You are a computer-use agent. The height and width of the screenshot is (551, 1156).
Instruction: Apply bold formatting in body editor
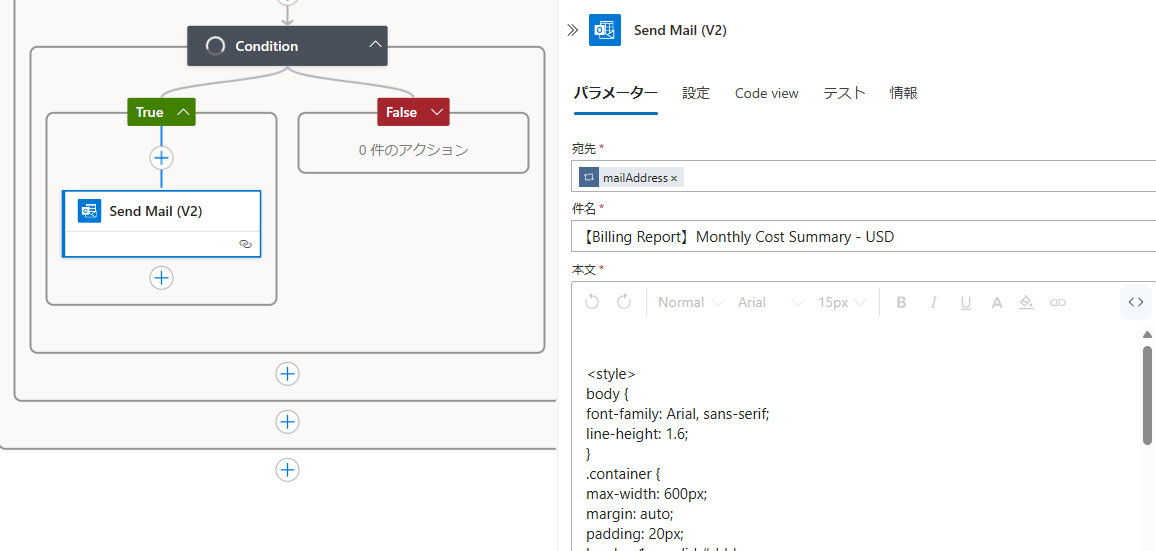point(900,302)
